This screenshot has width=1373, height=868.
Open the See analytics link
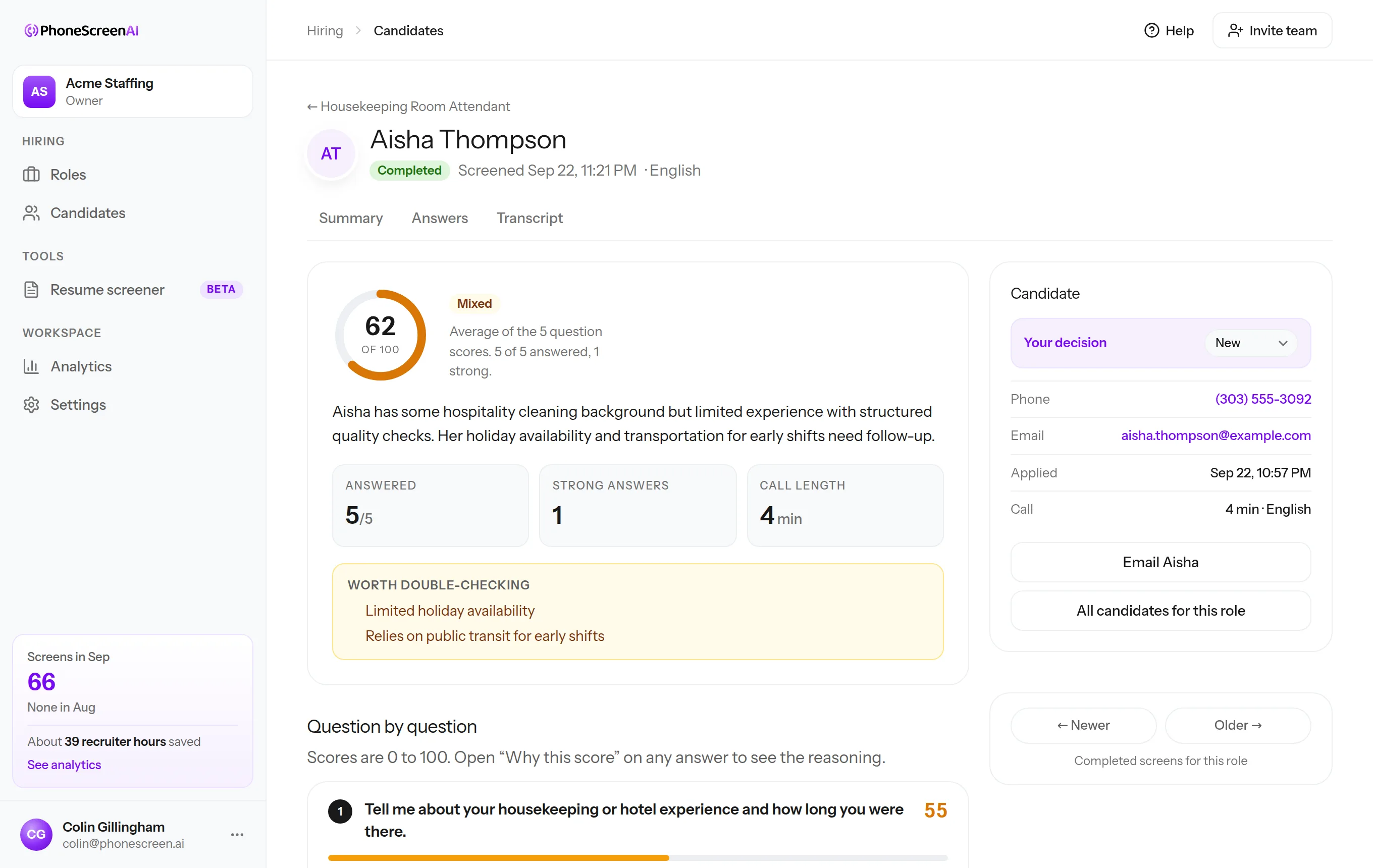65,764
